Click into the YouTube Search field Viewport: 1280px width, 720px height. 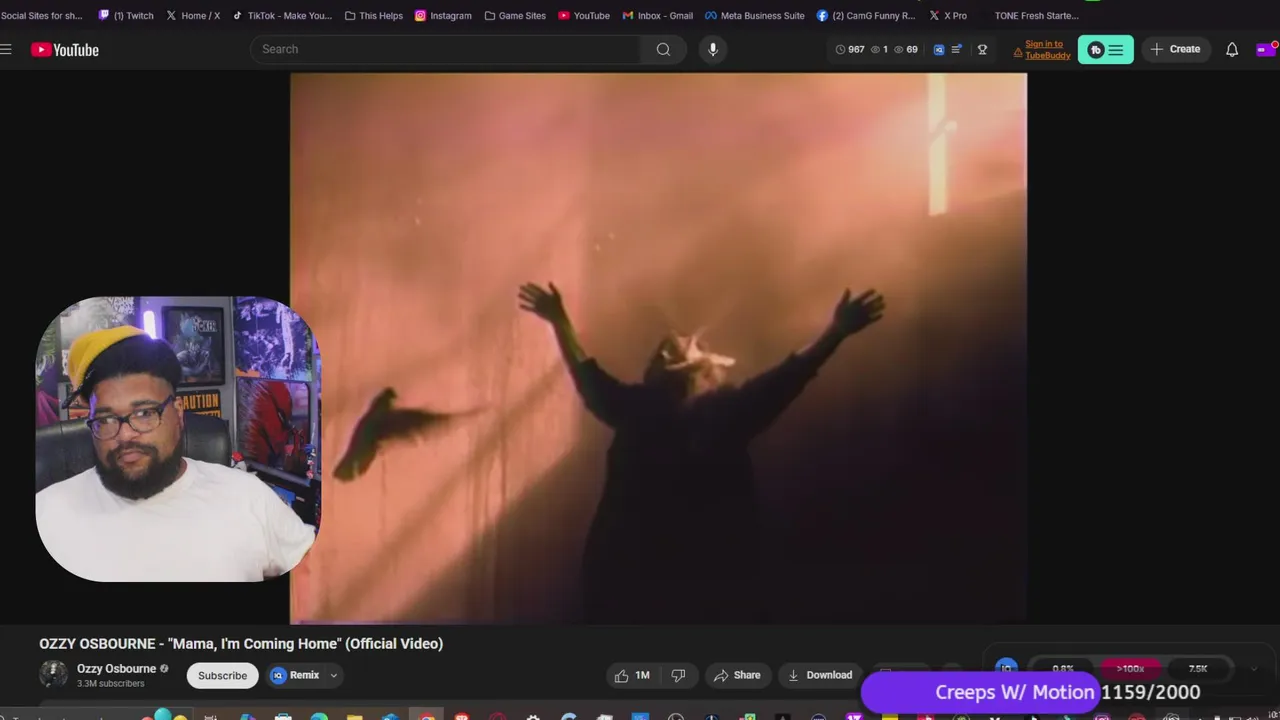point(445,49)
